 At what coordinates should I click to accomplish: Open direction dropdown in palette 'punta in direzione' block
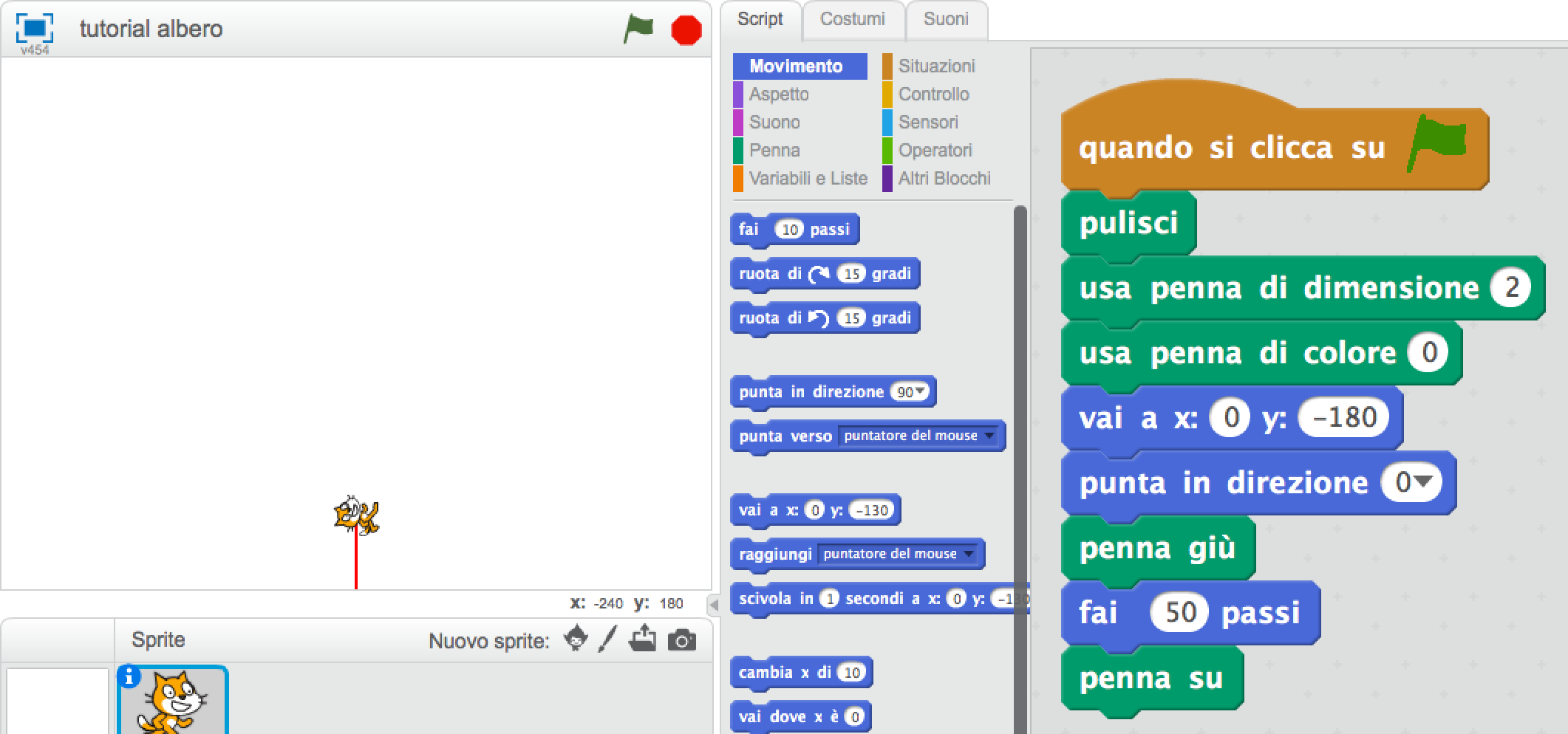920,391
